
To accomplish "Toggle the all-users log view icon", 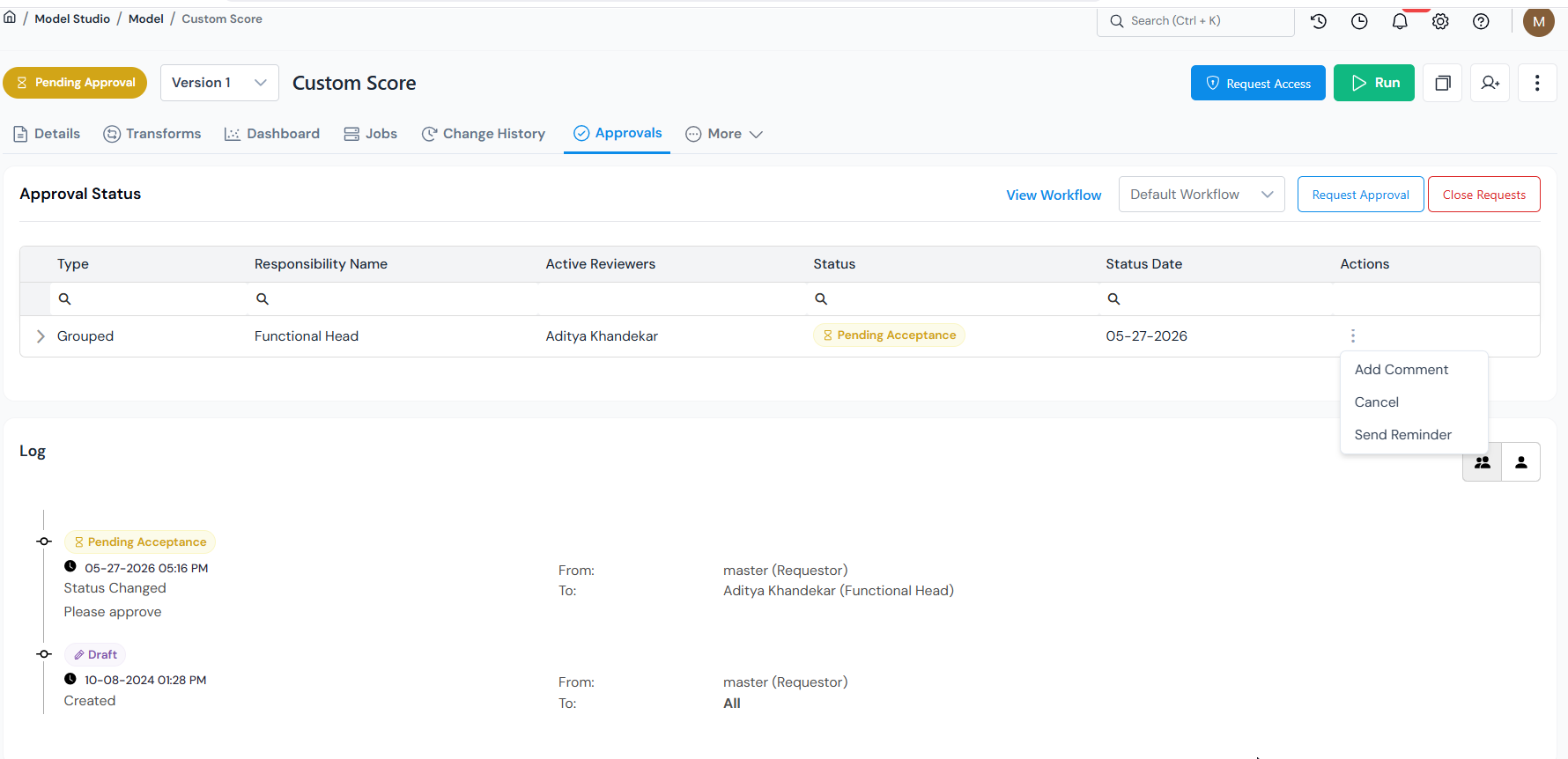I will pyautogui.click(x=1483, y=462).
